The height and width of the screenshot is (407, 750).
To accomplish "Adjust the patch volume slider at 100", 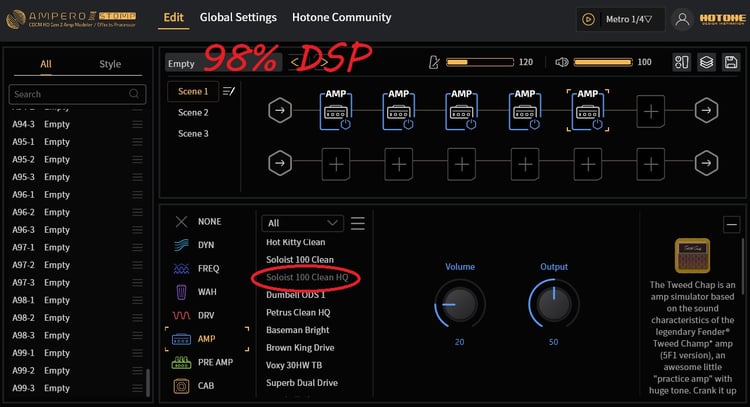I will 603,62.
